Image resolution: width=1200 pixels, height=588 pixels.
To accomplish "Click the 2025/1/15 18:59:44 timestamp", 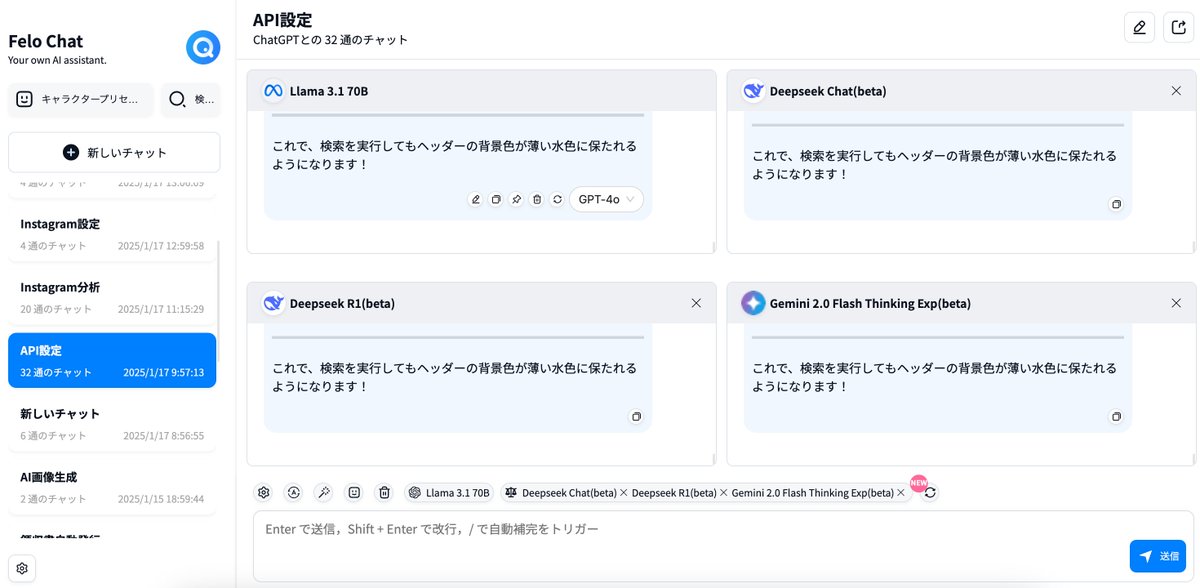I will (x=161, y=499).
